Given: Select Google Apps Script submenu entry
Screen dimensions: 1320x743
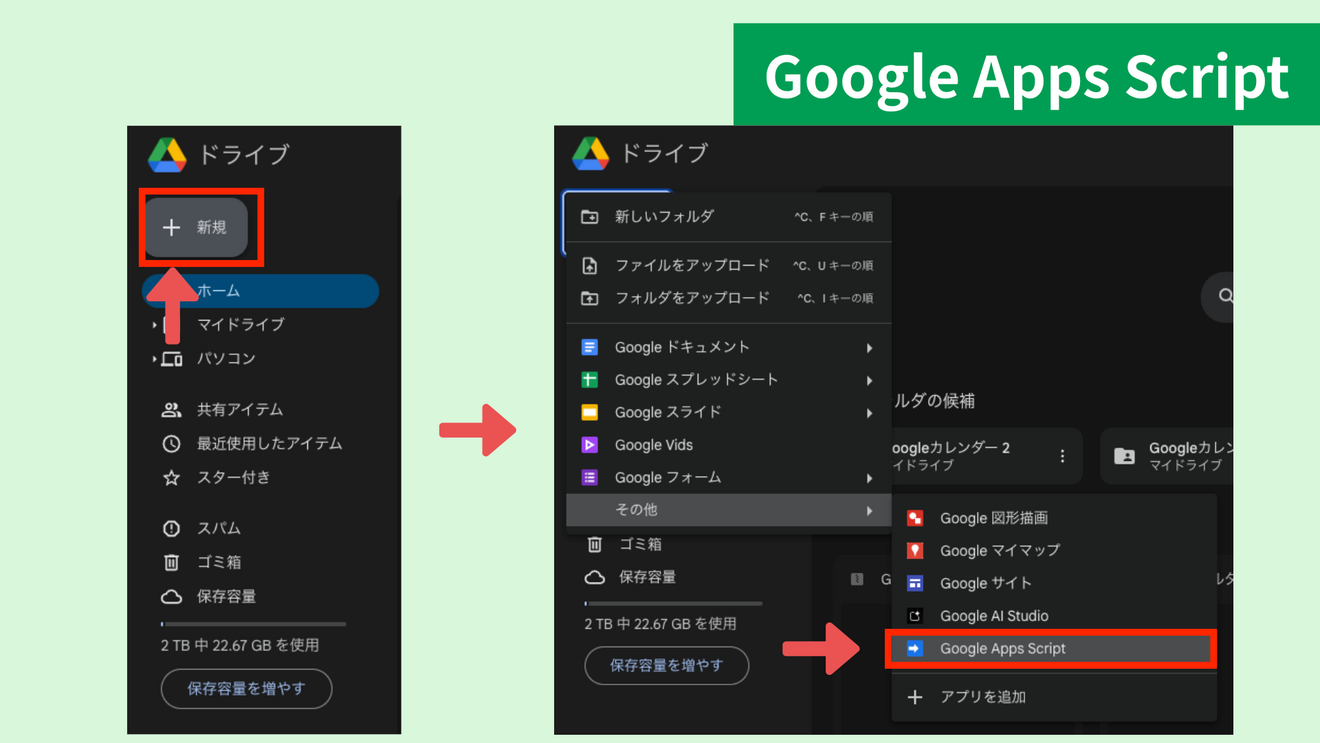Looking at the screenshot, I should coord(1051,649).
